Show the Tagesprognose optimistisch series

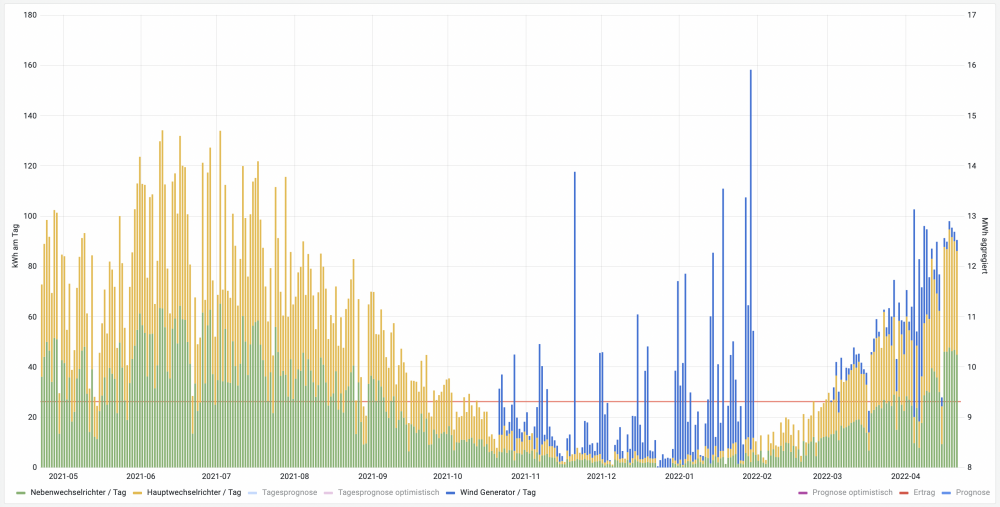pyautogui.click(x=388, y=493)
